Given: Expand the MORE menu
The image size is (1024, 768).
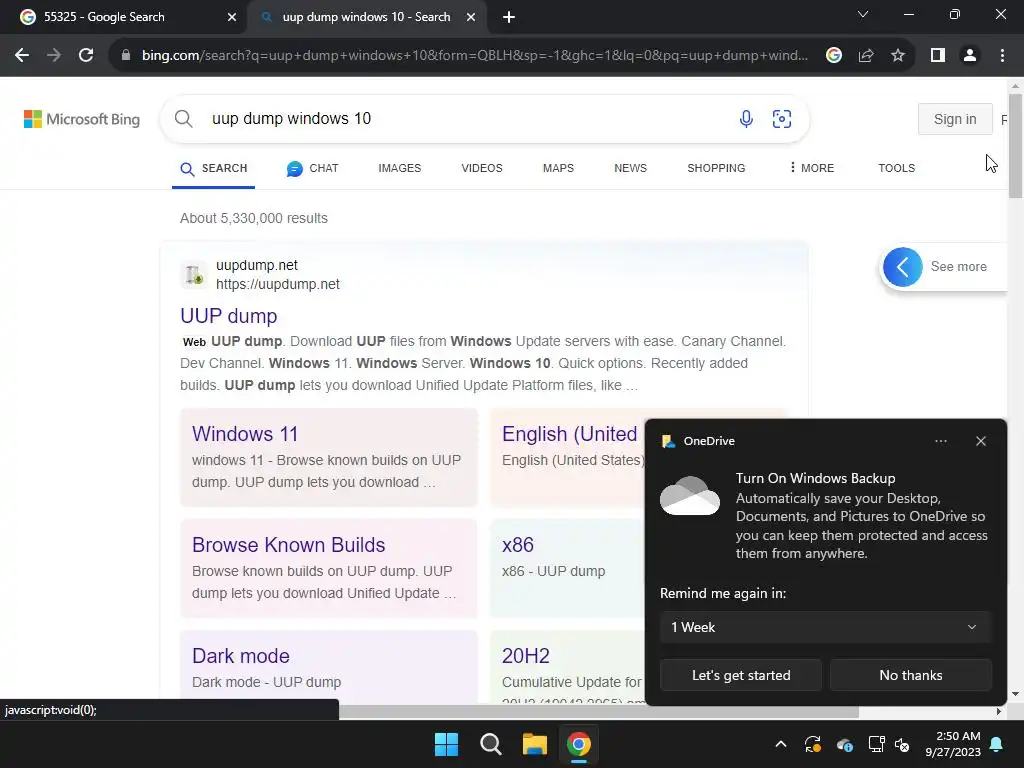Looking at the screenshot, I should [811, 168].
